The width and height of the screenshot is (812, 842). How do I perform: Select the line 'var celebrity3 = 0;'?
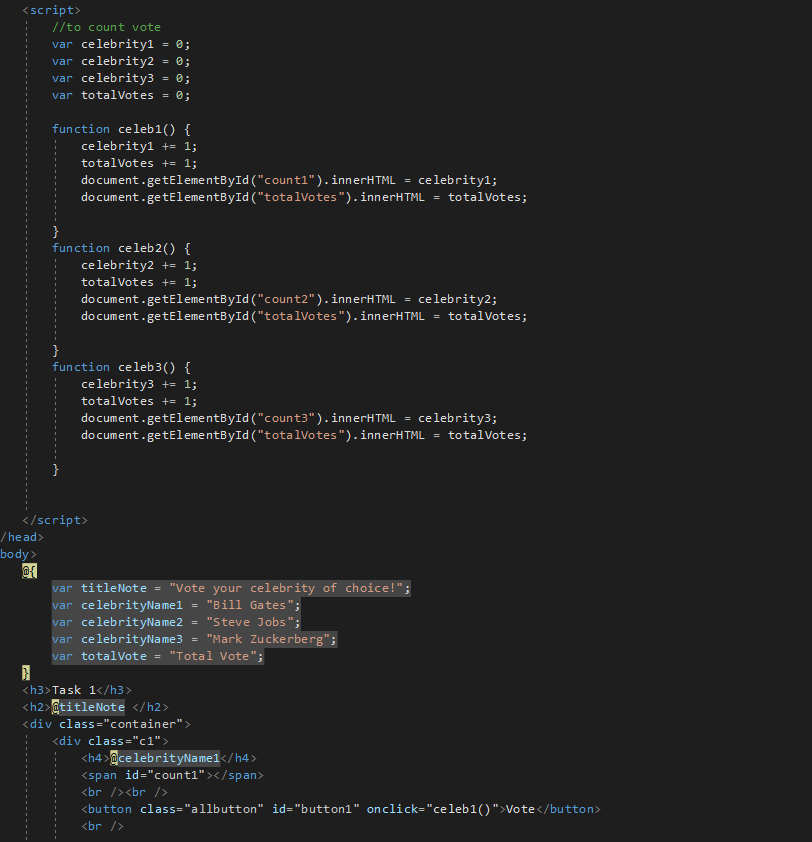(x=121, y=78)
